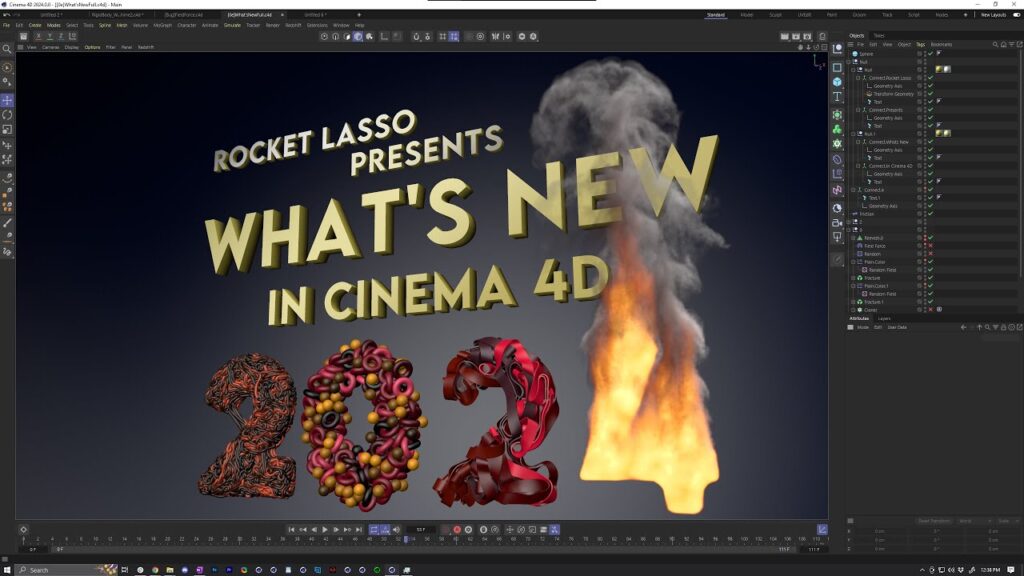
Task: Toggle Y axis lock
Action: tap(50, 37)
